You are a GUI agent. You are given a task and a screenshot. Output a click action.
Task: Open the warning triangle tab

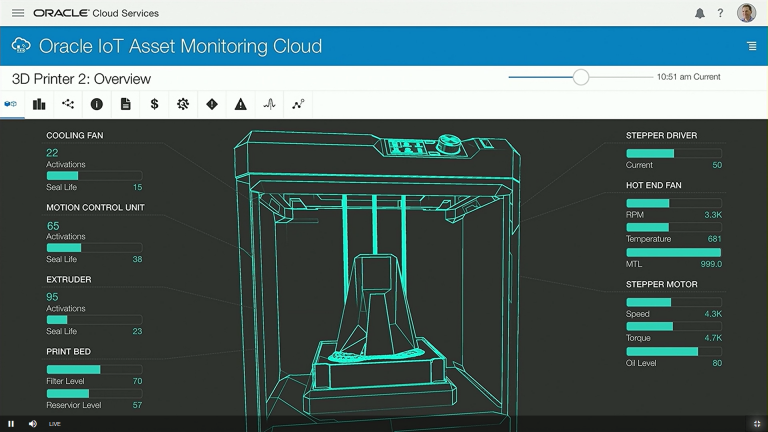point(240,104)
